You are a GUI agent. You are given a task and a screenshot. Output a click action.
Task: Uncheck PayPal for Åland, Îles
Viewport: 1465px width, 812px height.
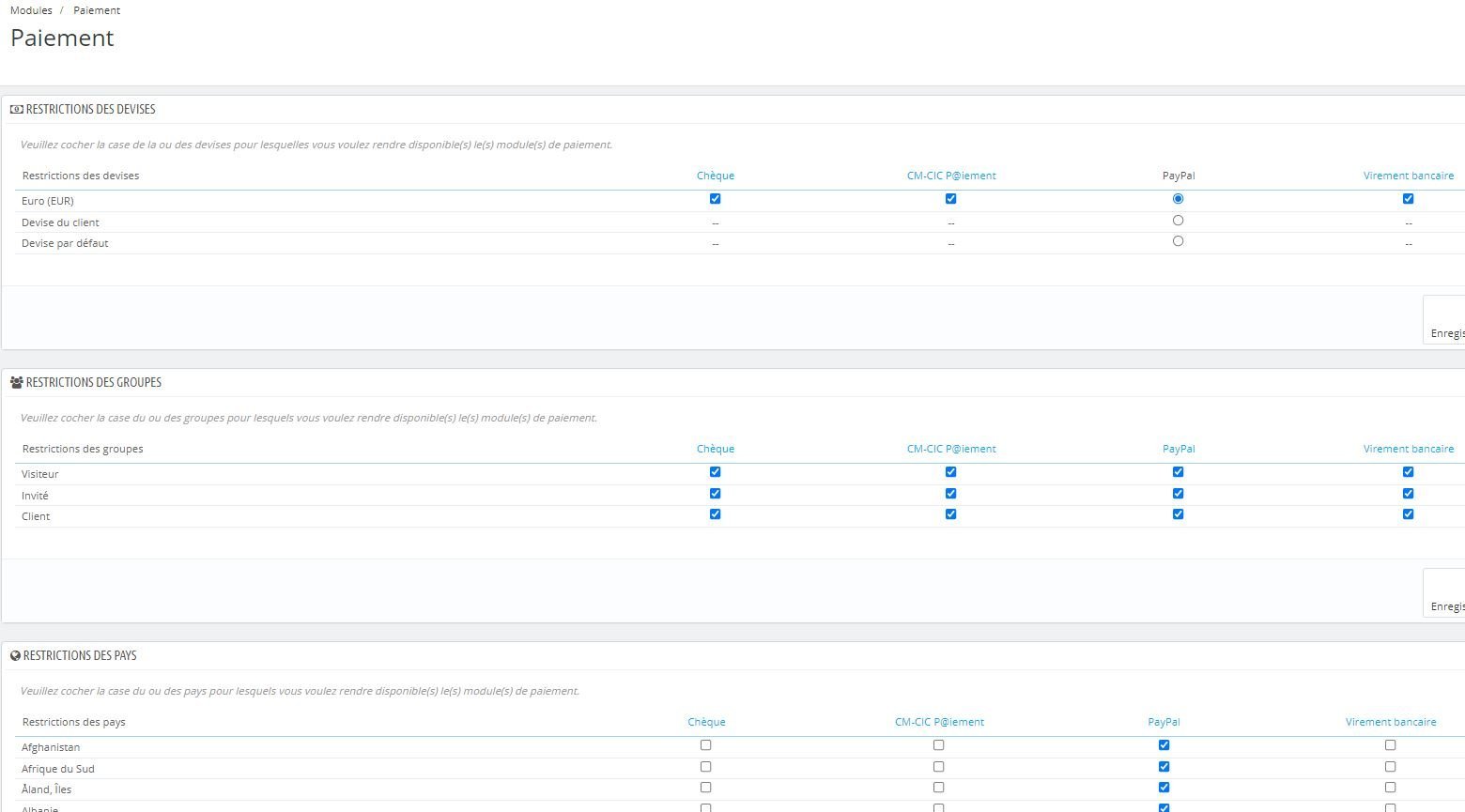pos(1164,788)
